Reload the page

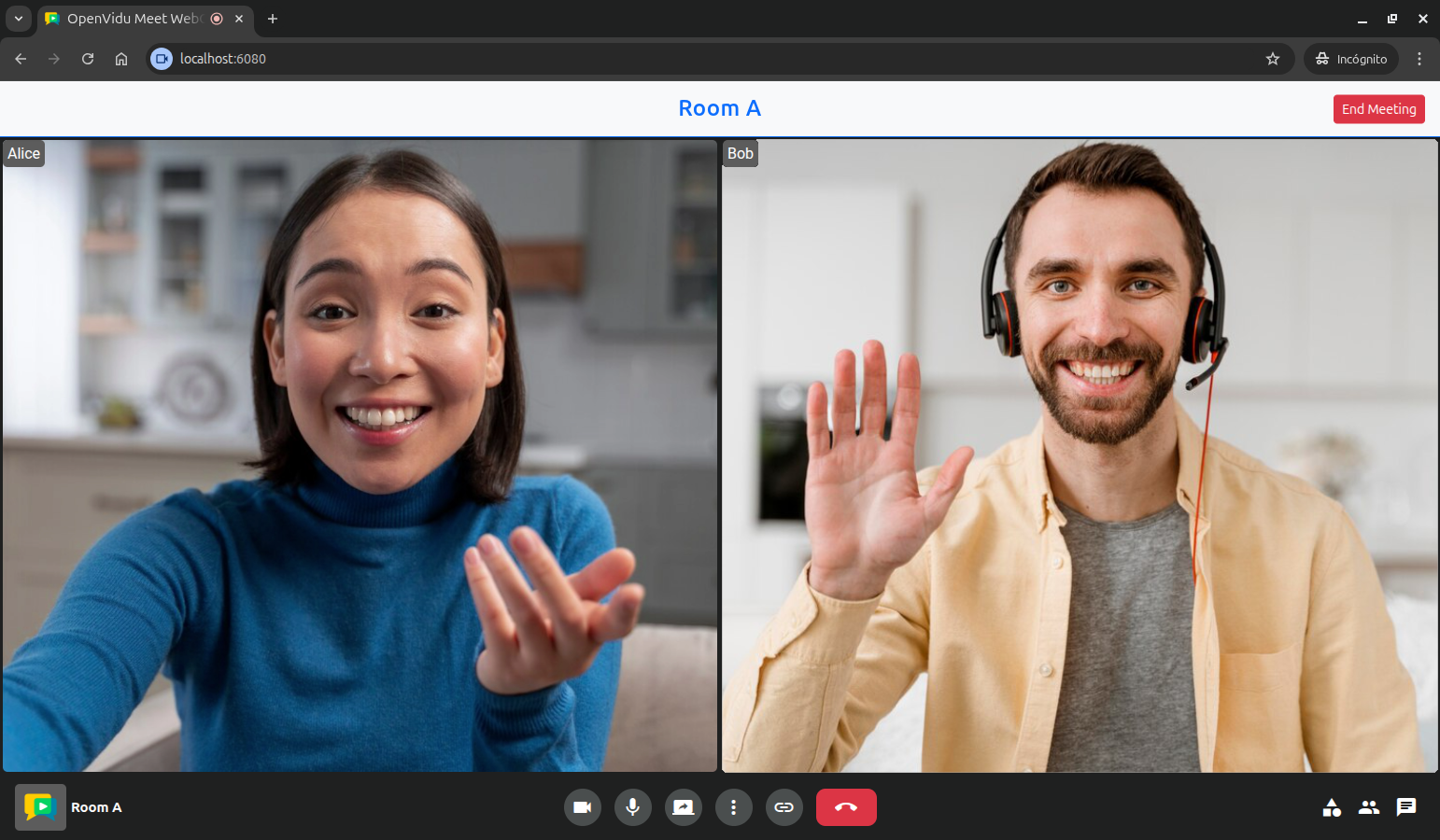pos(88,59)
